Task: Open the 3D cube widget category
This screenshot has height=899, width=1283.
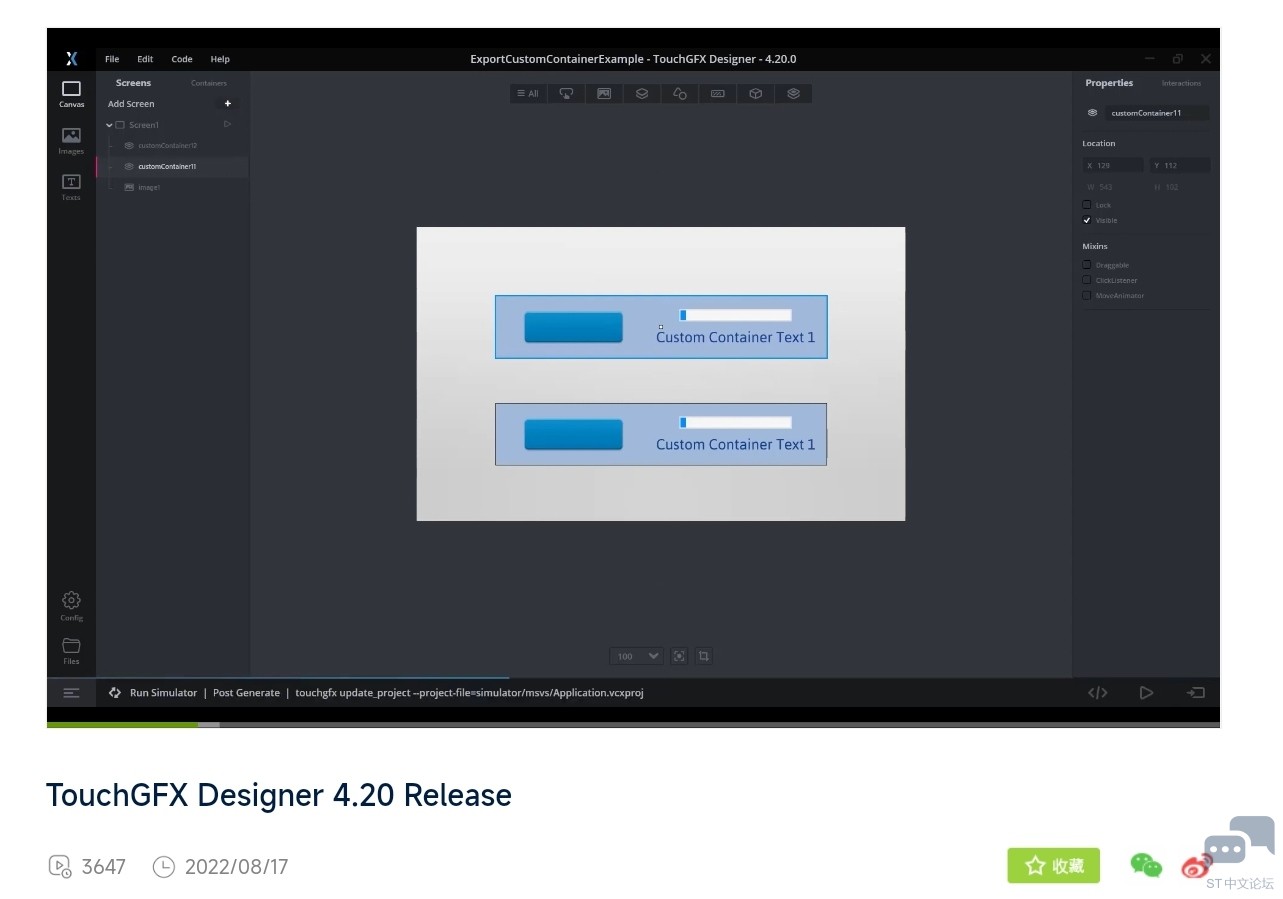Action: tap(756, 94)
